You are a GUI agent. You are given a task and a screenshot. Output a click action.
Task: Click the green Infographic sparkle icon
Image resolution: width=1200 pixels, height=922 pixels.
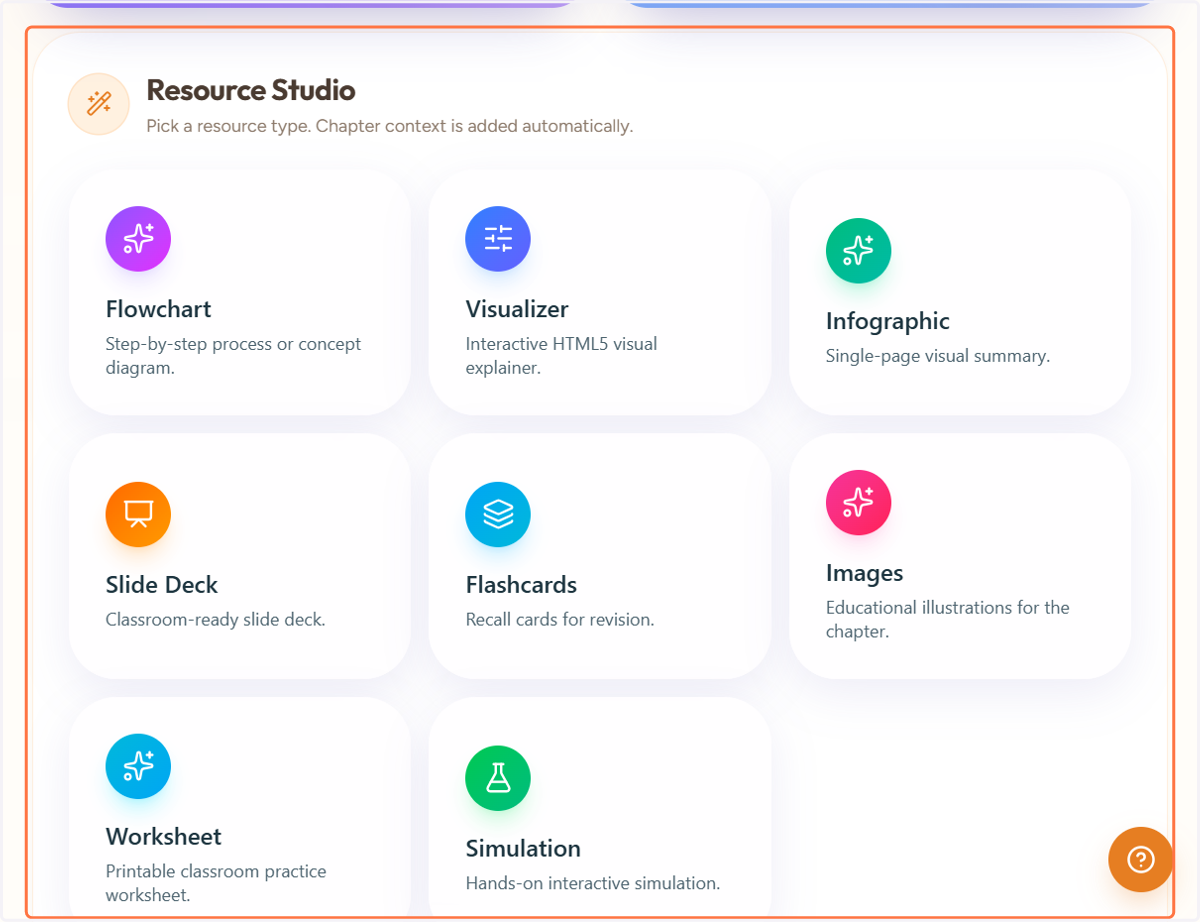pyautogui.click(x=858, y=251)
